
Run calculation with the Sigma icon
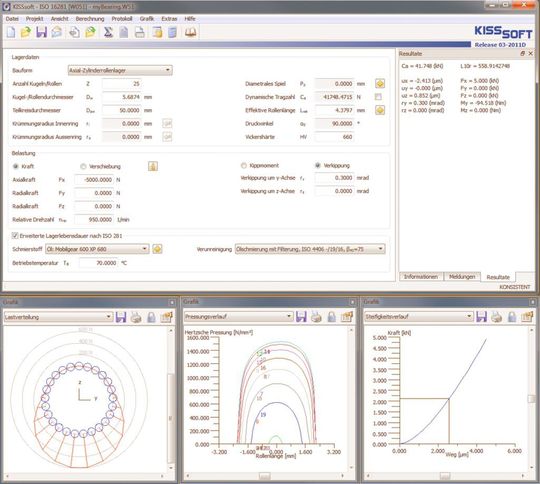(x=108, y=32)
